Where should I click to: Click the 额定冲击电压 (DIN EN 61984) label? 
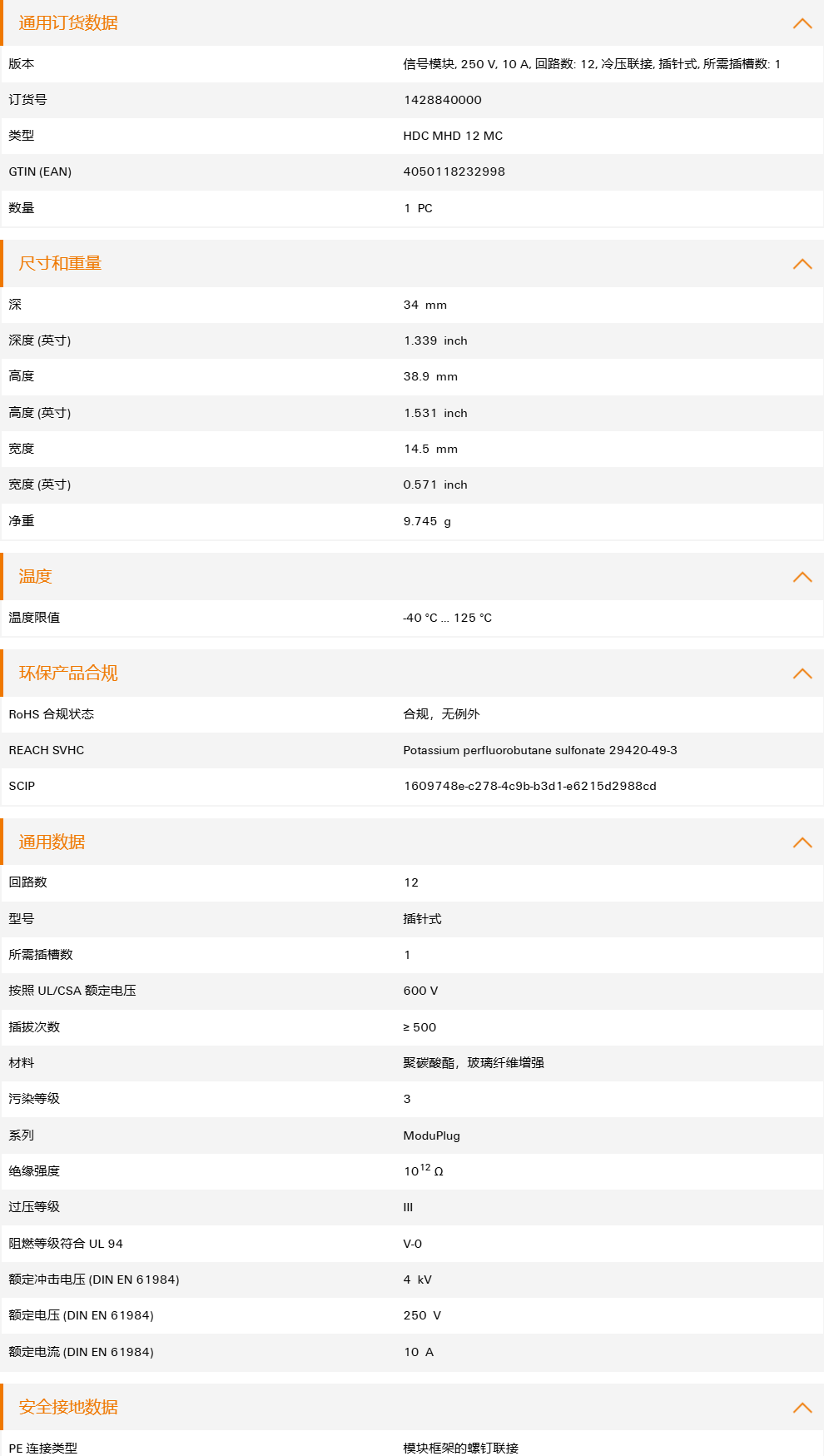94,1280
